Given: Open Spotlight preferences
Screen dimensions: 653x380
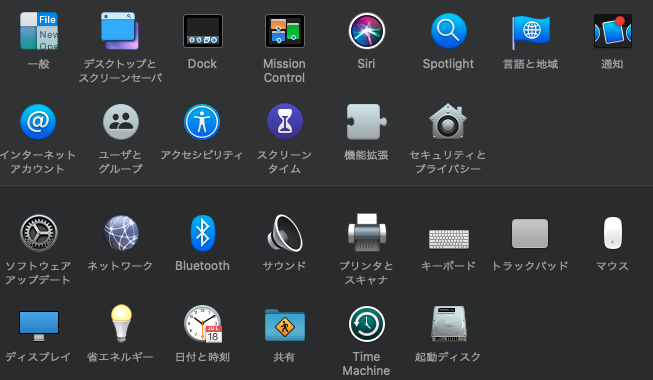Looking at the screenshot, I should pyautogui.click(x=449, y=31).
